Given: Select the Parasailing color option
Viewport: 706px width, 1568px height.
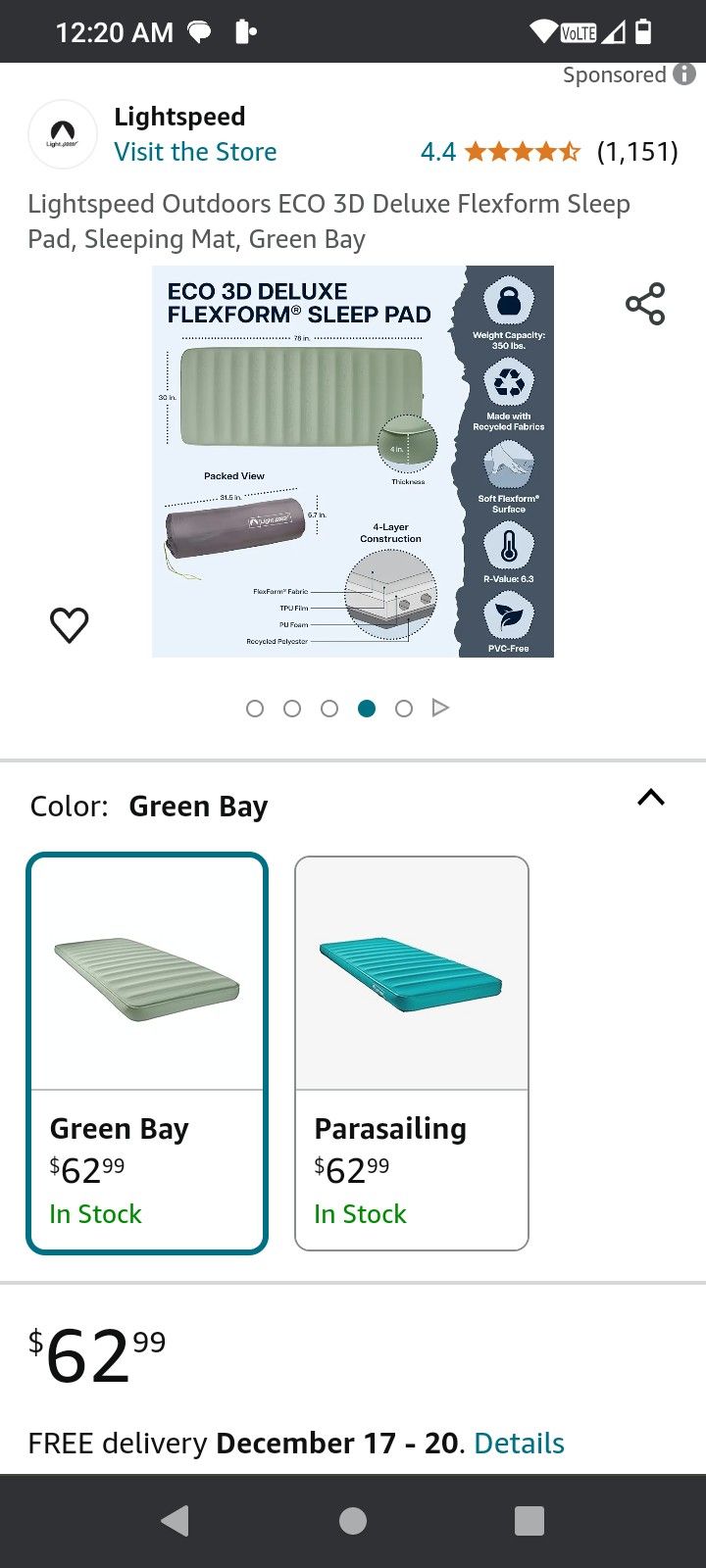Looking at the screenshot, I should point(411,1053).
